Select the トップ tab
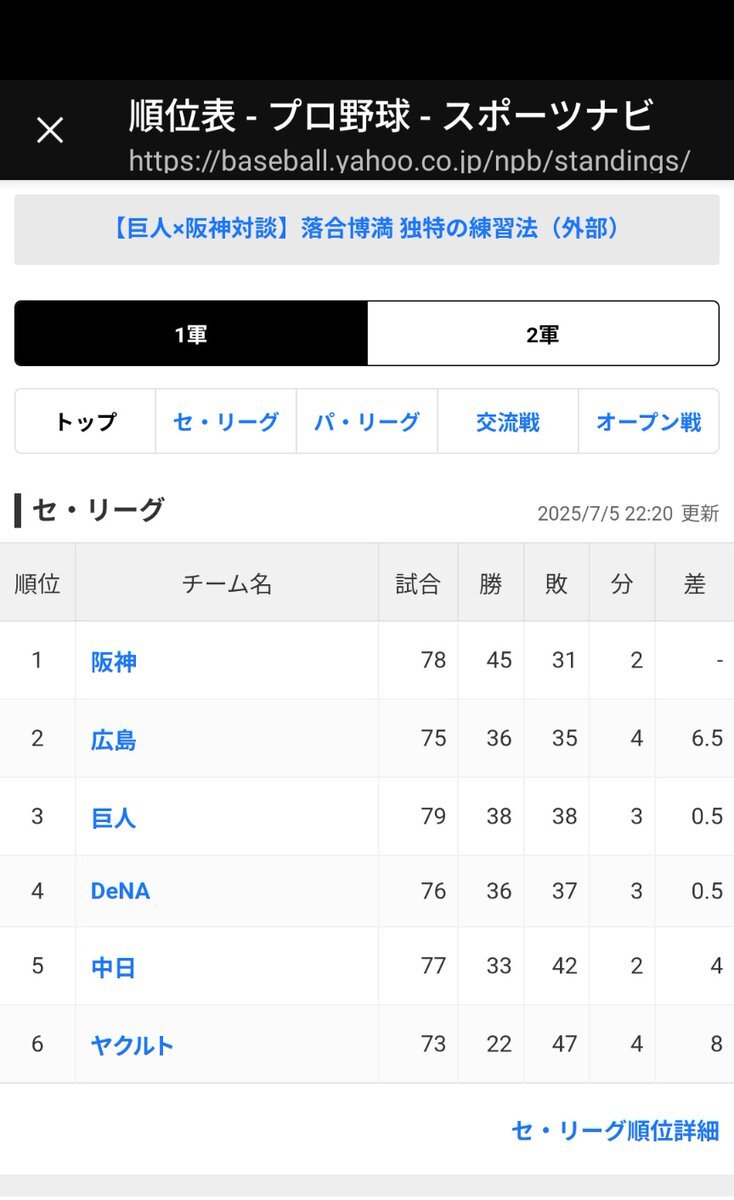This screenshot has height=1200, width=734. click(86, 422)
